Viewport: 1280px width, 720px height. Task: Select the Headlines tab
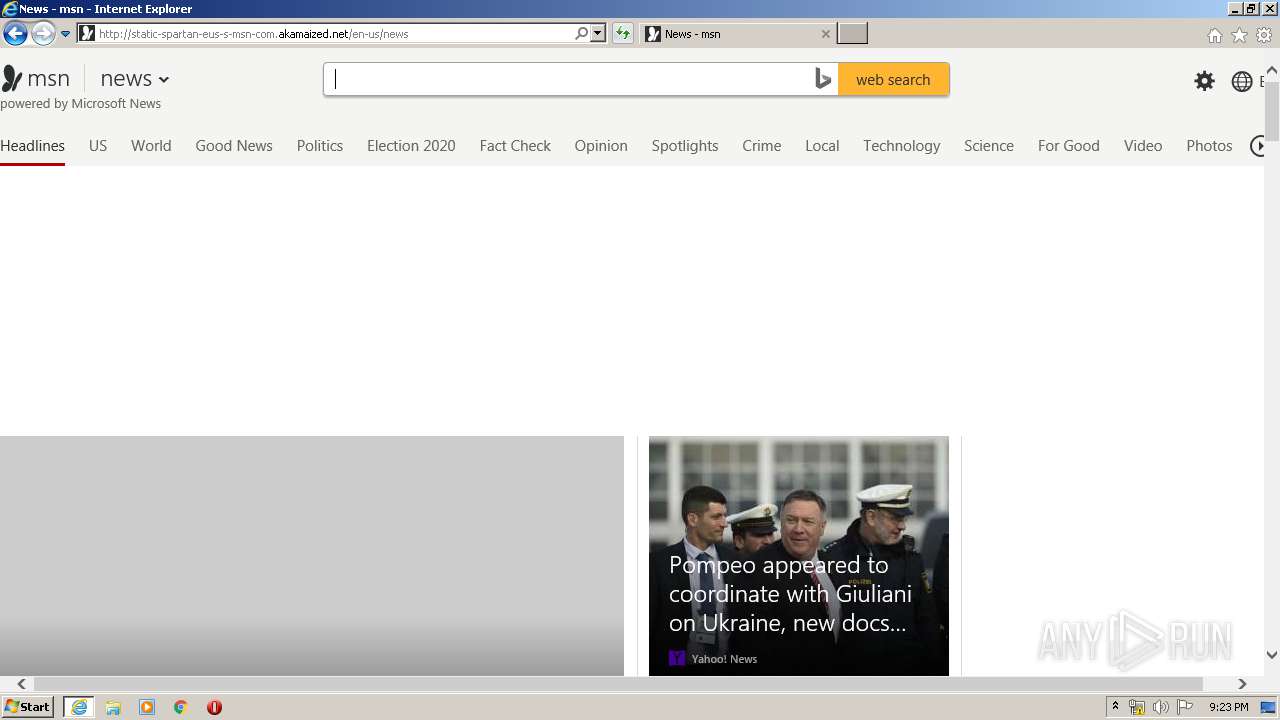32,146
